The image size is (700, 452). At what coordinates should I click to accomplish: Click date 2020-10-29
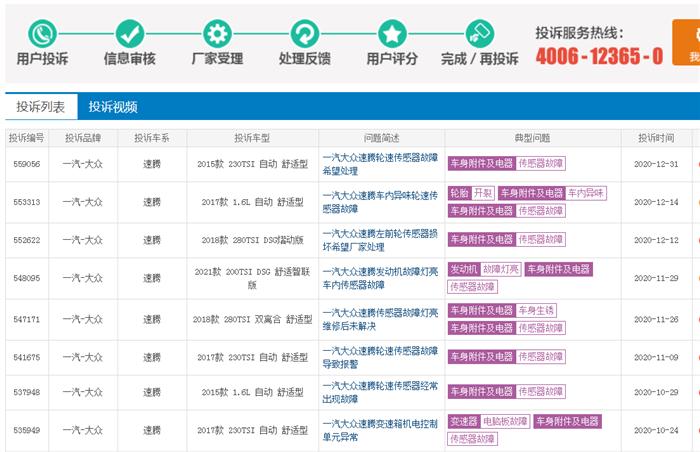tap(656, 392)
